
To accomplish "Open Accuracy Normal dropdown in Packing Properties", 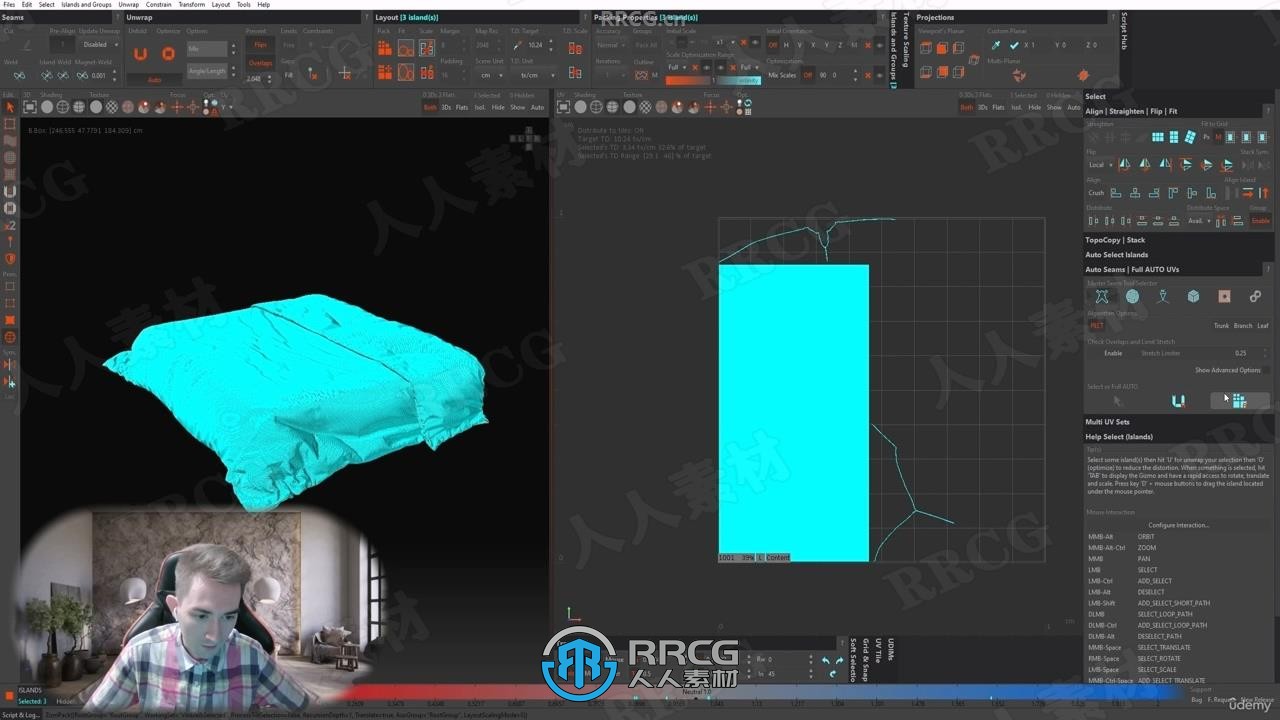I will point(609,45).
